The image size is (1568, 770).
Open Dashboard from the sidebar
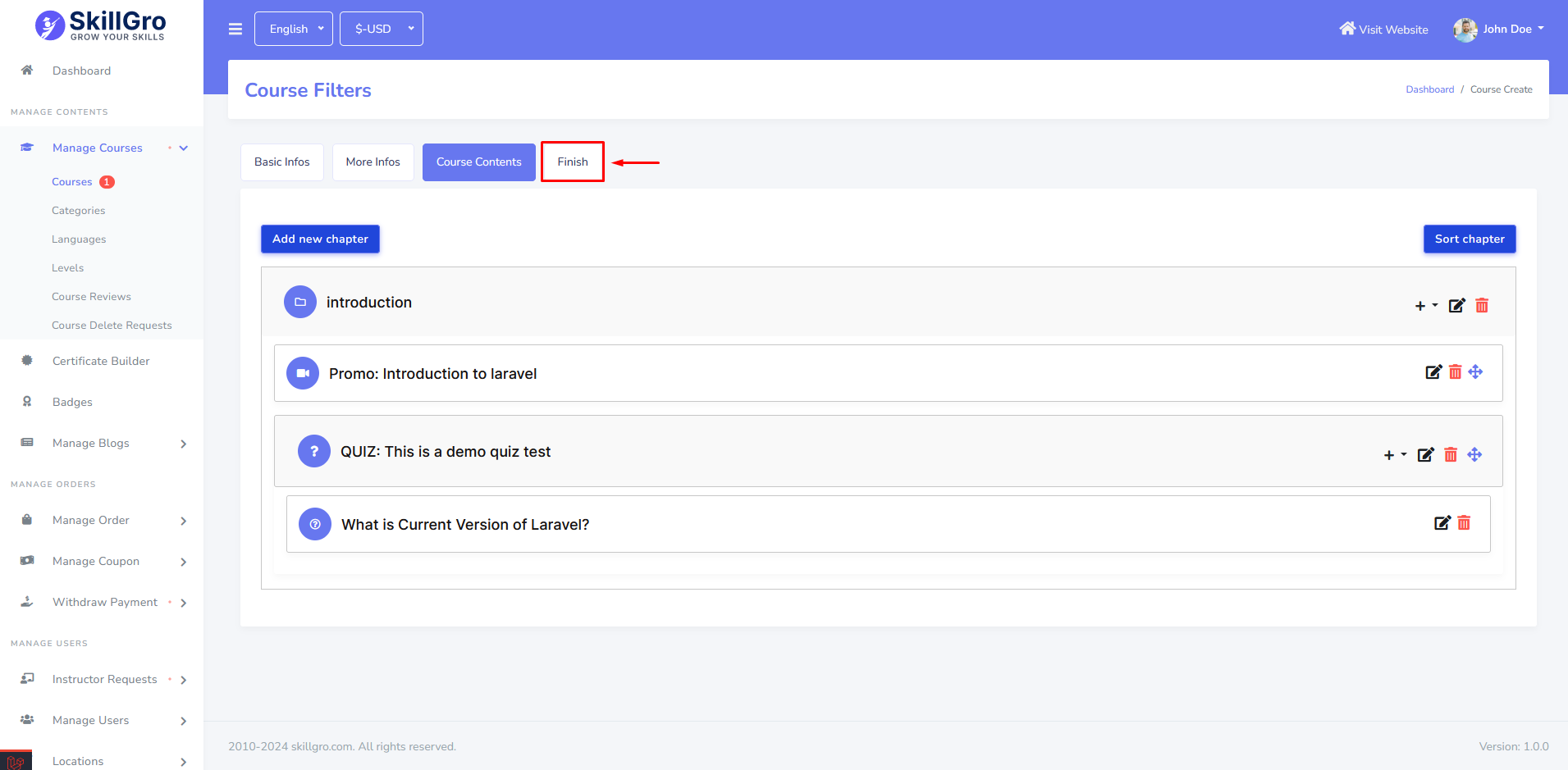click(81, 71)
